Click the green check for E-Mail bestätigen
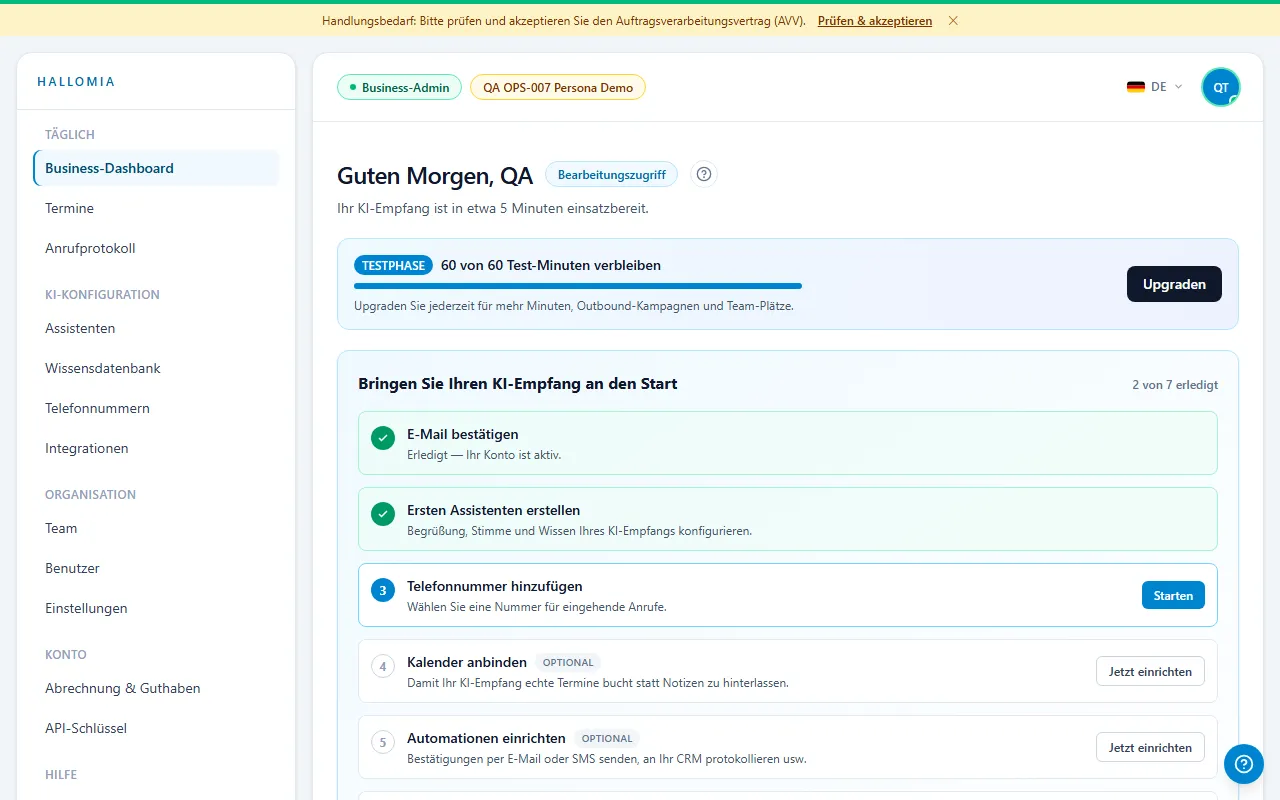The width and height of the screenshot is (1280, 800). 382,438
